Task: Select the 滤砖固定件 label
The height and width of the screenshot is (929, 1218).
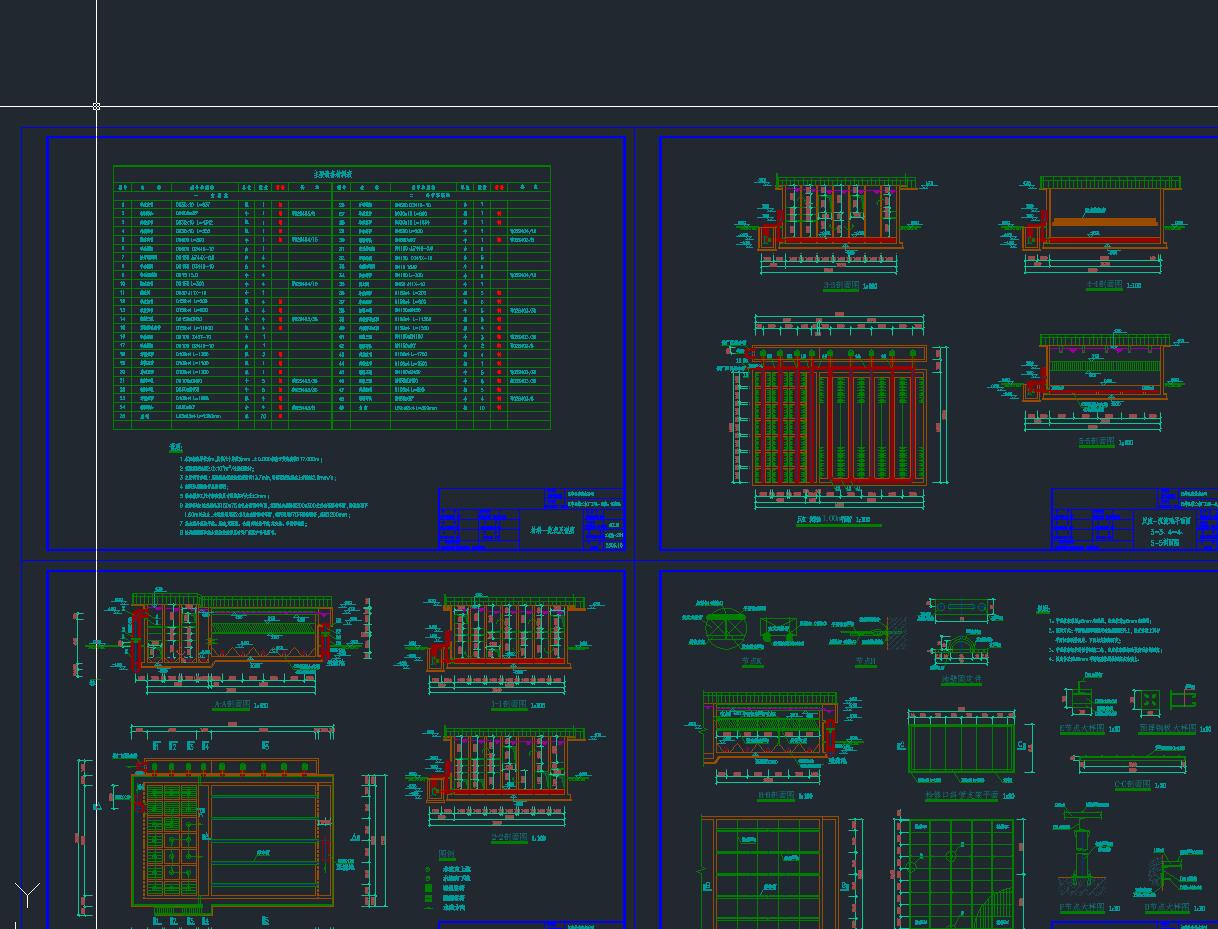Action: click(x=962, y=680)
